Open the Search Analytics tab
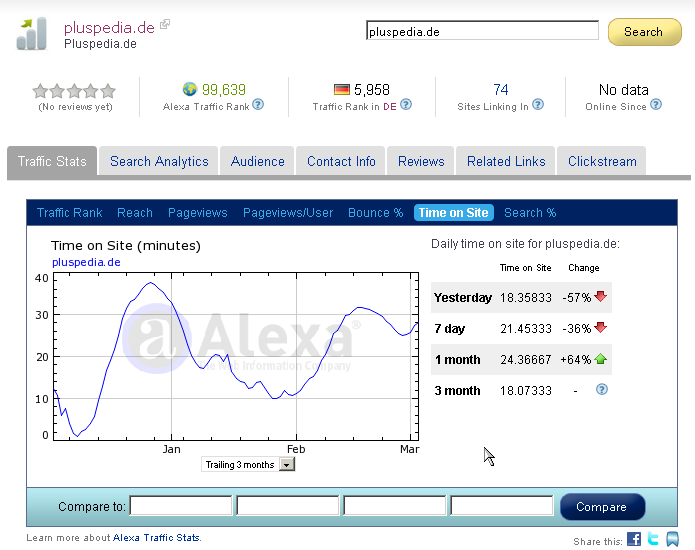The width and height of the screenshot is (695, 550). coord(159,161)
